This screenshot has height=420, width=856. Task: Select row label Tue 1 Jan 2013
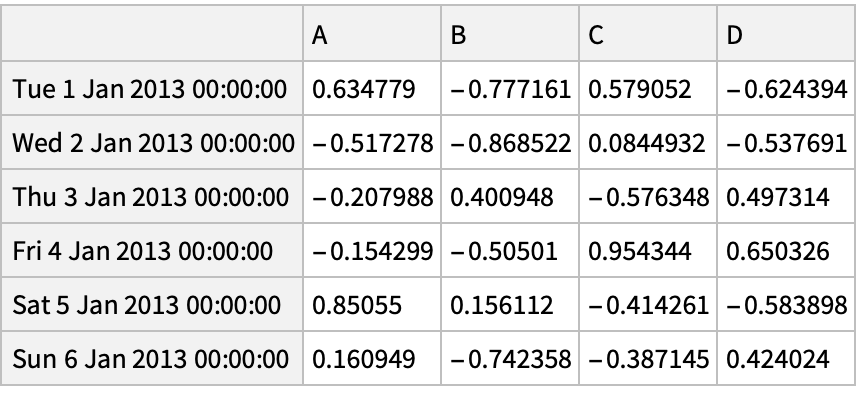[150, 90]
